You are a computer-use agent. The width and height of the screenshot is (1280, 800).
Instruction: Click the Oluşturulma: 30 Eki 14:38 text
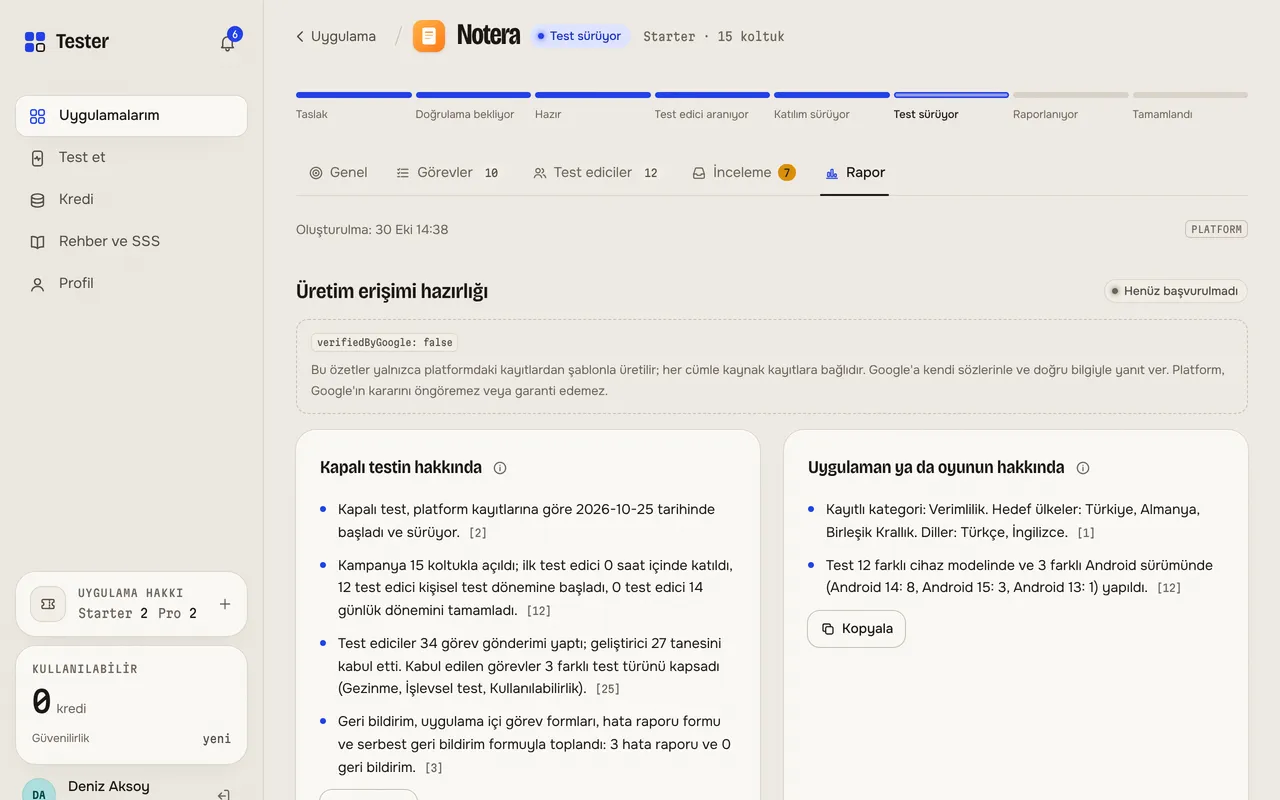click(x=372, y=230)
